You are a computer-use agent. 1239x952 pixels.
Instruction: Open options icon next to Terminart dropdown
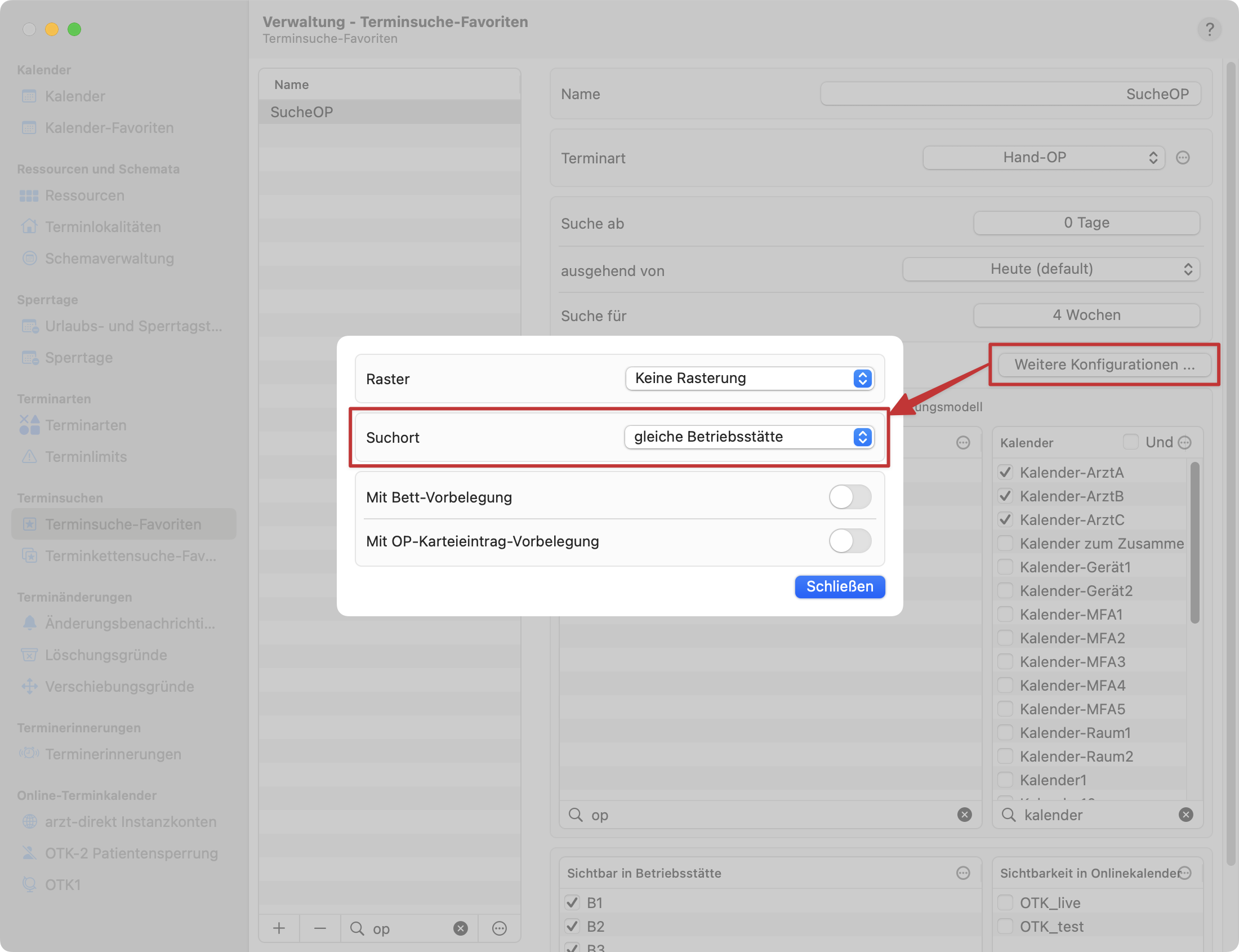tap(1183, 158)
